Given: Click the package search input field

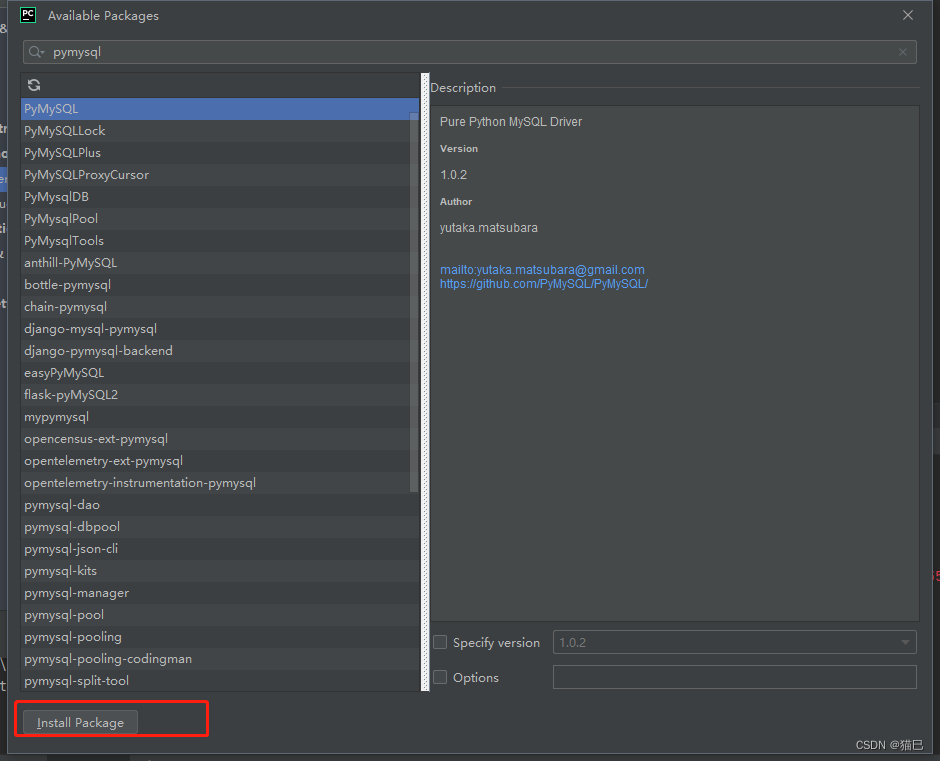Looking at the screenshot, I should (469, 52).
